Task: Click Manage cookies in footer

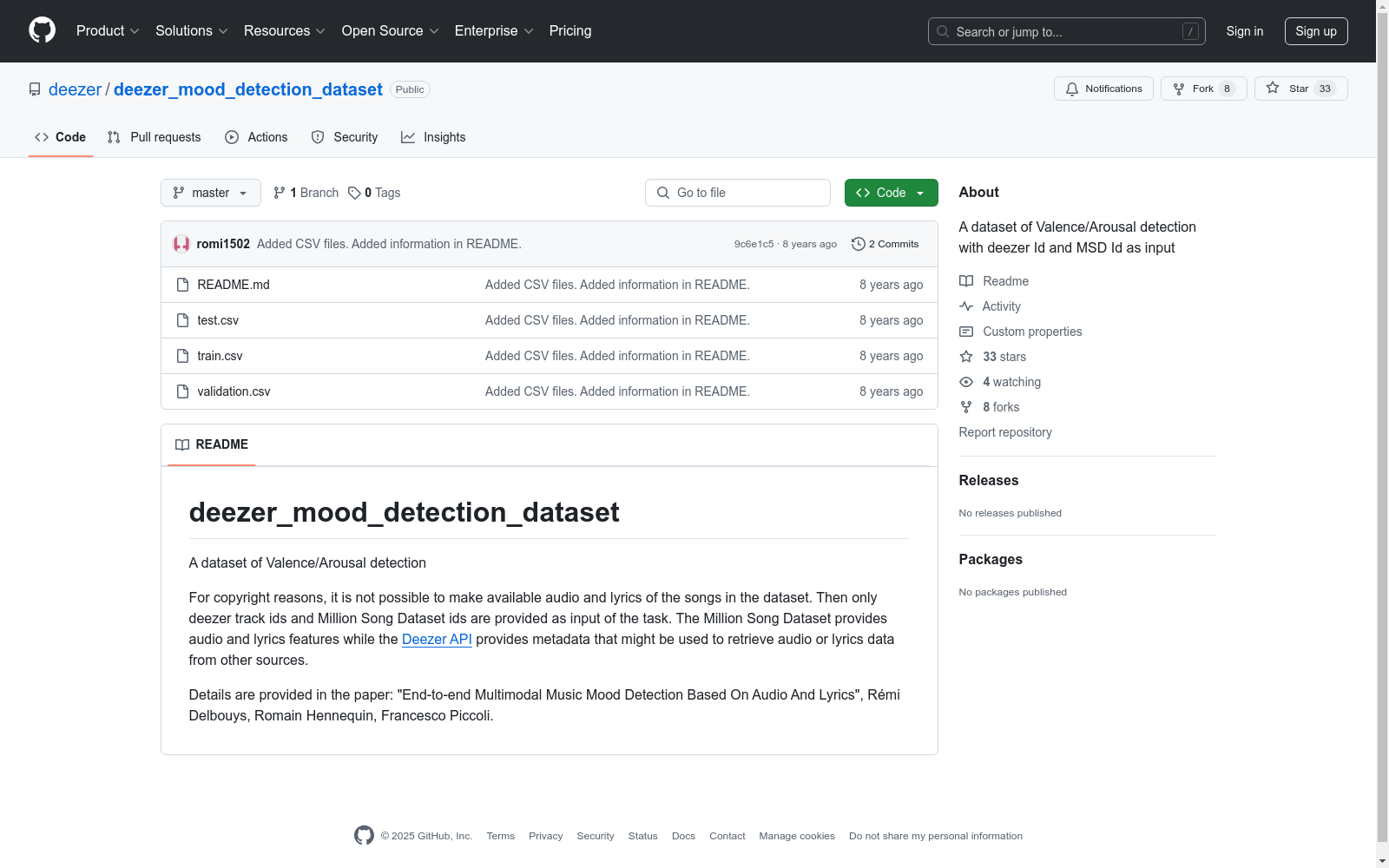Action: (x=797, y=836)
